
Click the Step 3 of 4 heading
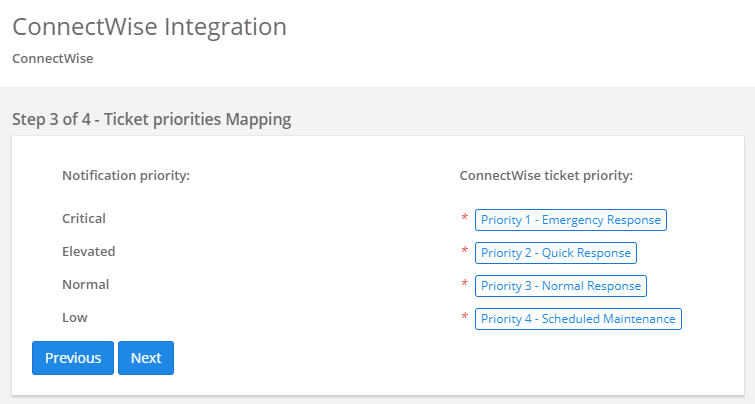152,119
